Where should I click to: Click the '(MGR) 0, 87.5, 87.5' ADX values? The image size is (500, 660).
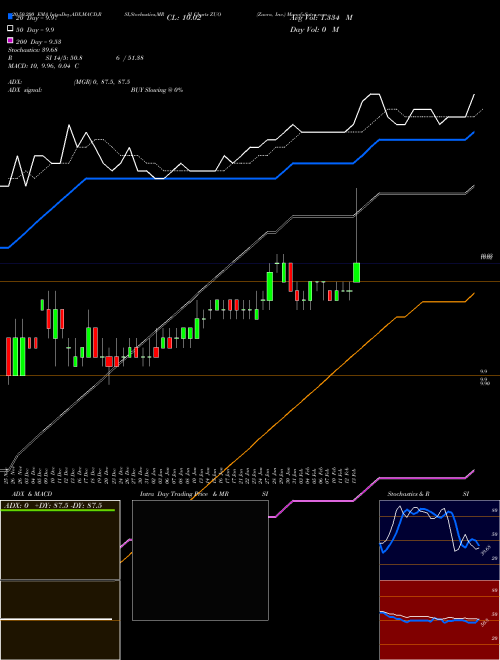tap(102, 82)
